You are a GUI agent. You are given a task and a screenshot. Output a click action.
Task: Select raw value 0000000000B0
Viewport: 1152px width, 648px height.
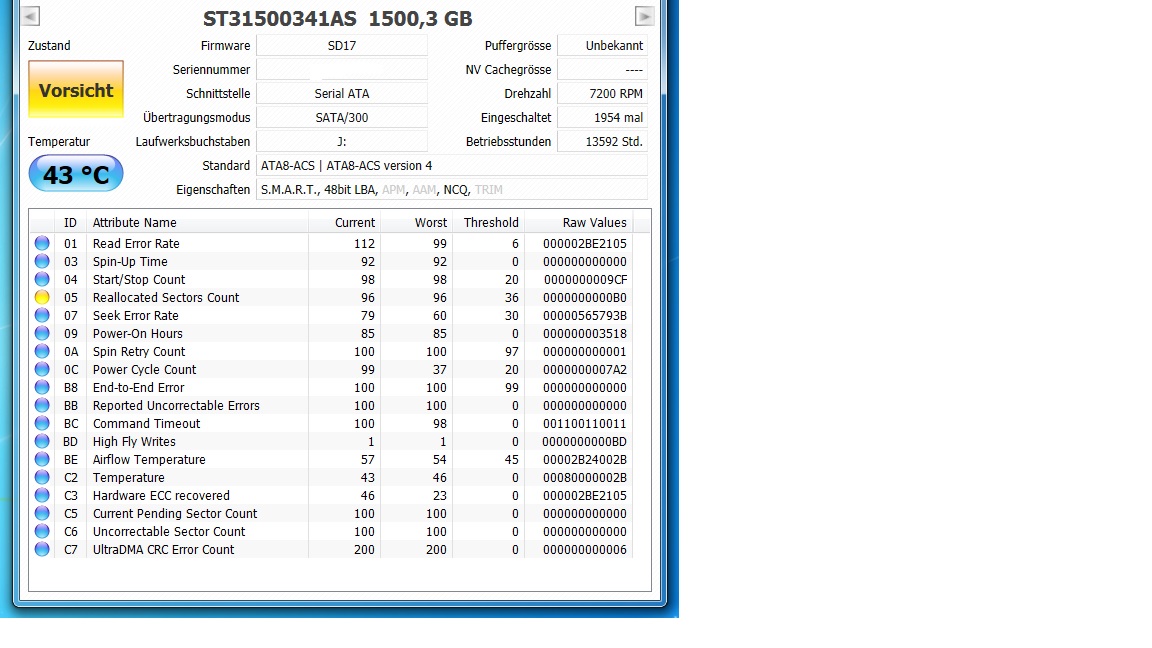tap(585, 298)
